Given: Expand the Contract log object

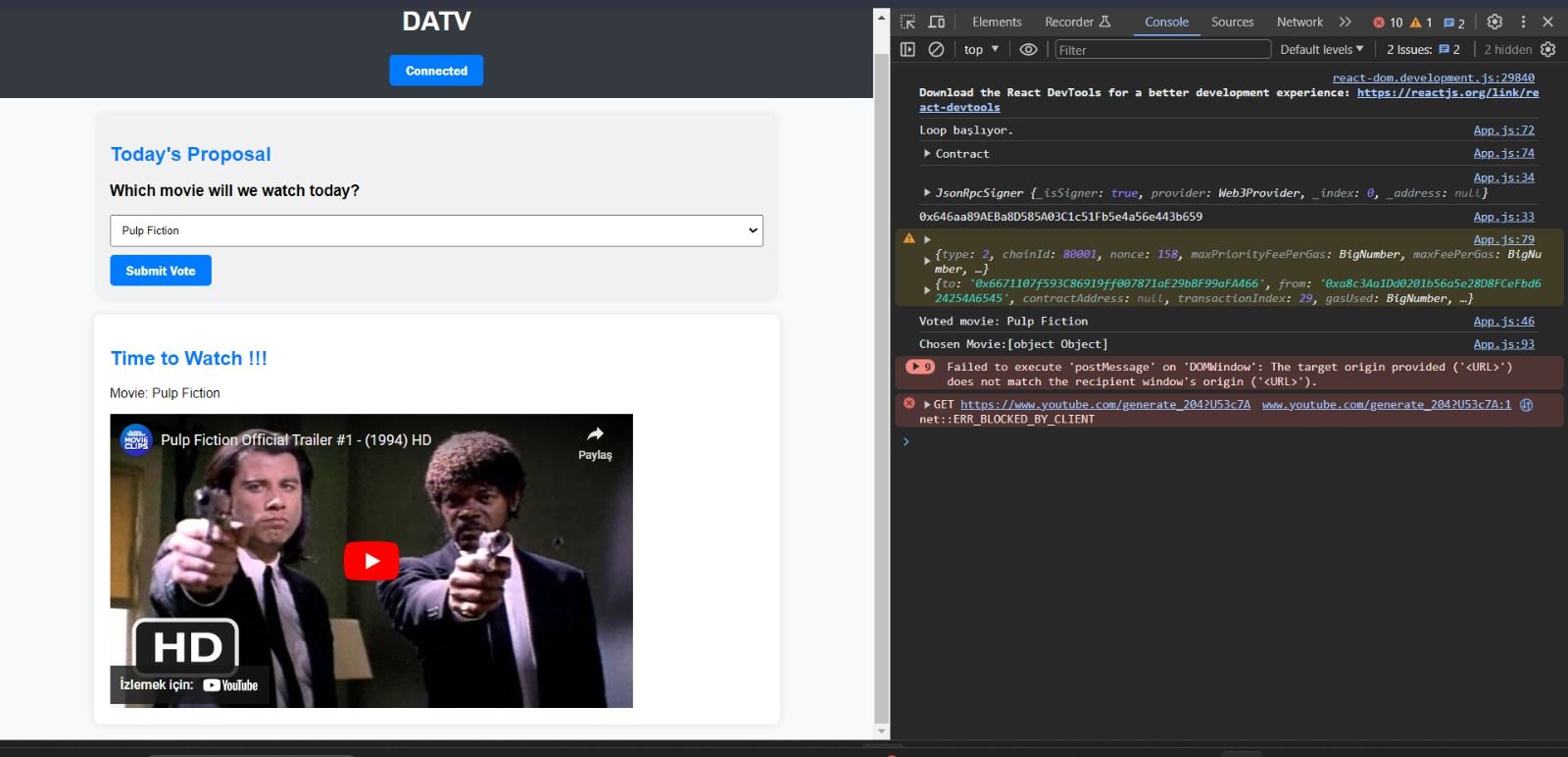Looking at the screenshot, I should coord(927,154).
